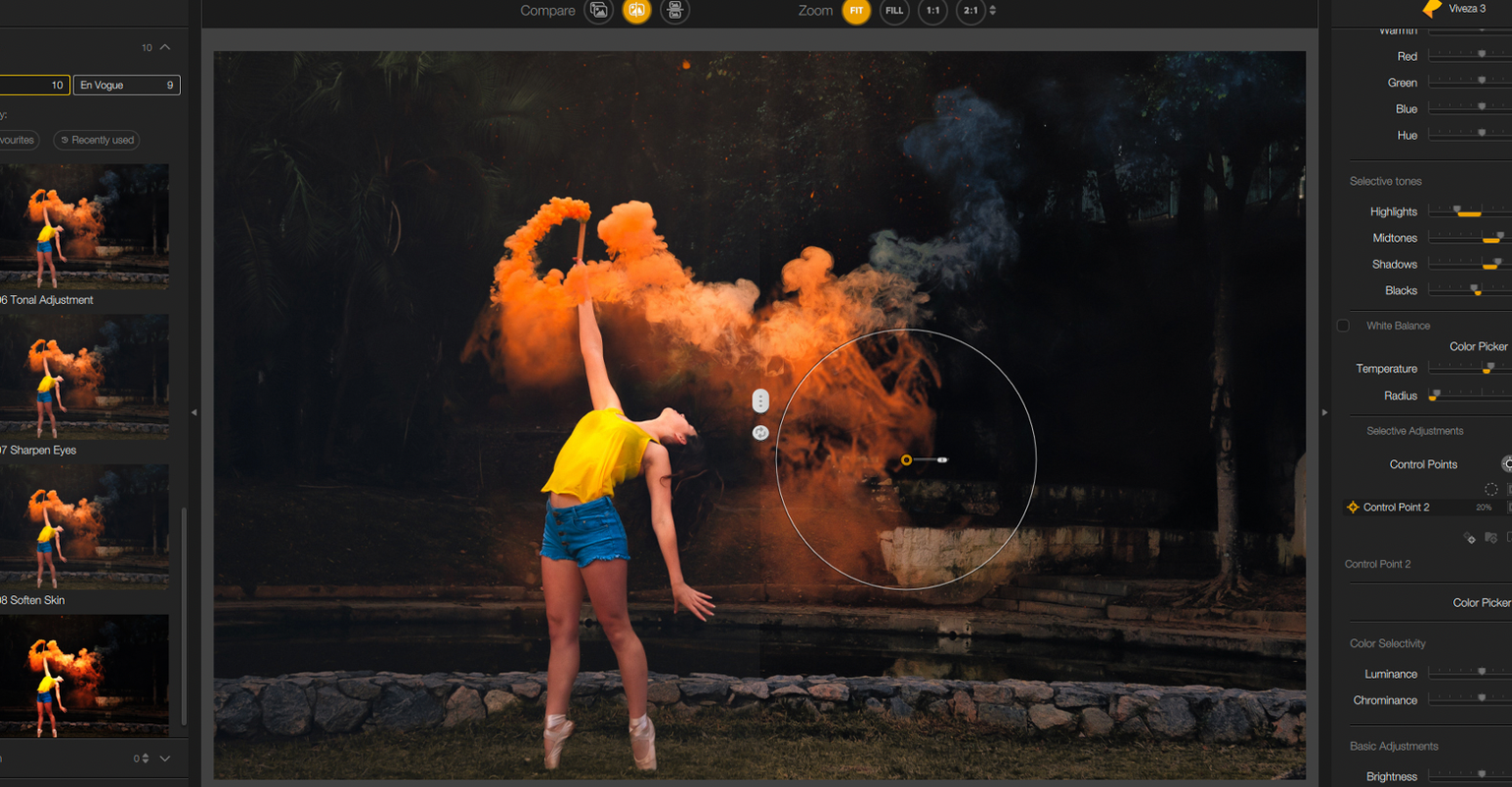Collapse the left panel arrow
Screen dimensions: 1512x787
(x=194, y=412)
